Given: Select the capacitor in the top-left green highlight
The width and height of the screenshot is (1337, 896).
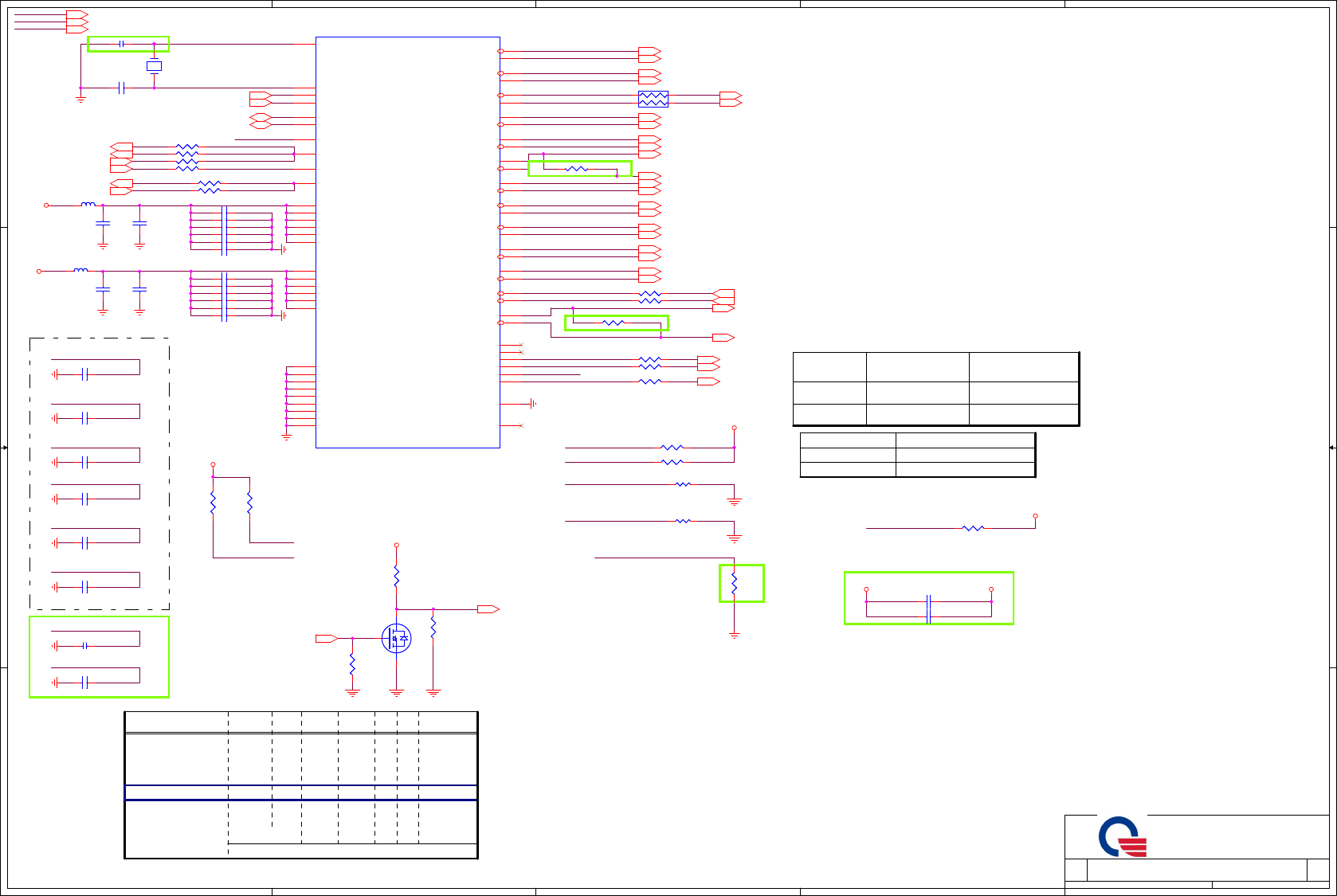Looking at the screenshot, I should (121, 44).
